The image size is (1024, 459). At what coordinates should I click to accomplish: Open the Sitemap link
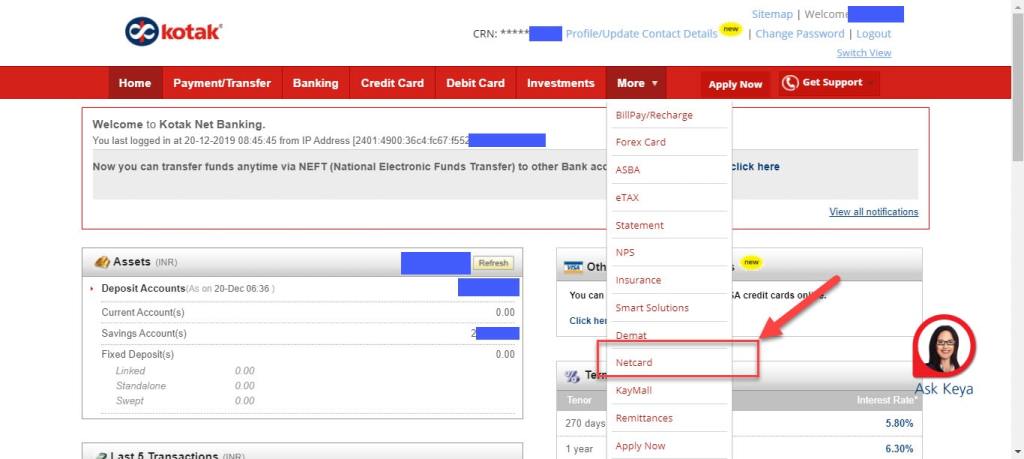772,14
